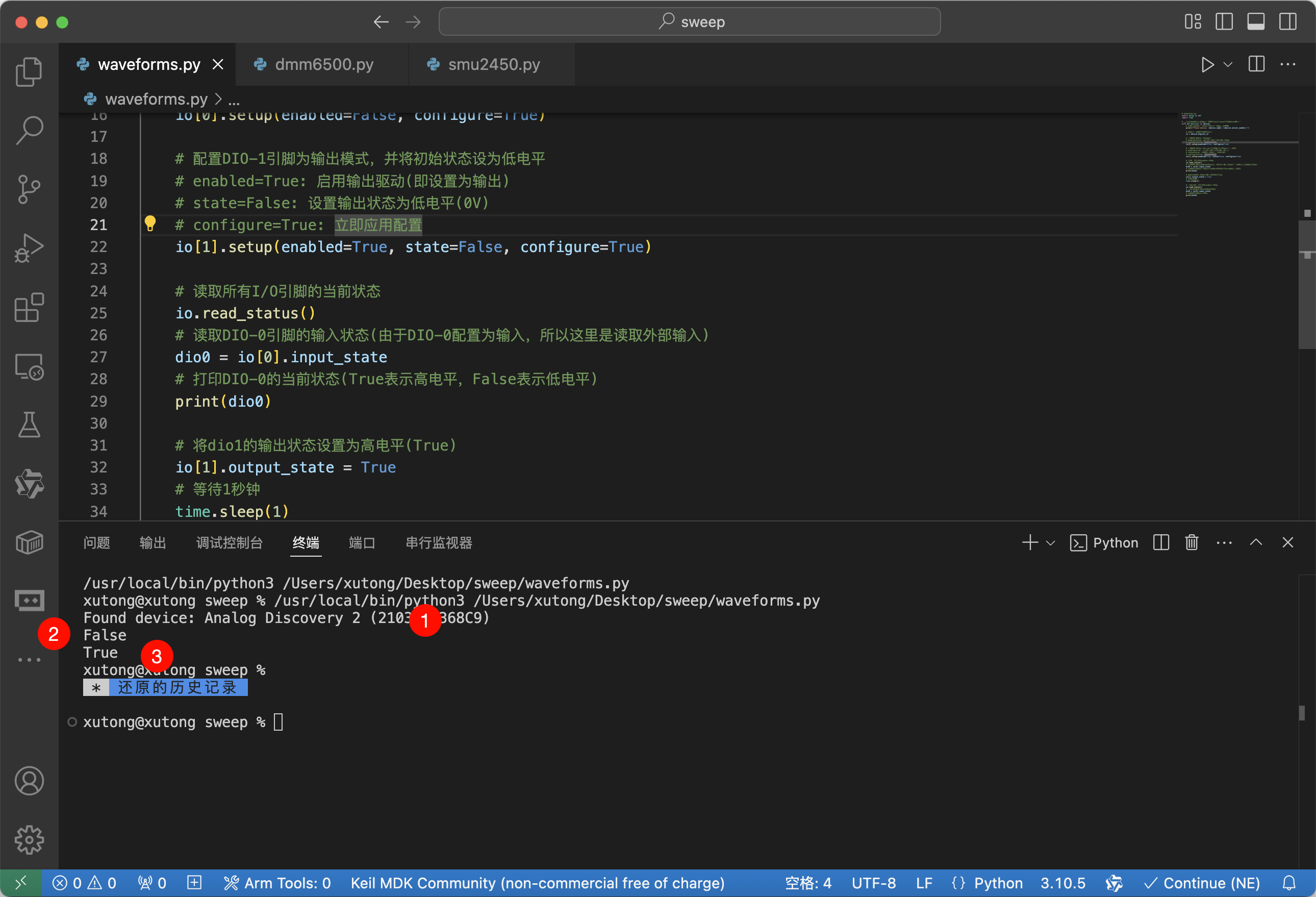Switch to the dmm6500.py tab
1316x897 pixels.
click(323, 65)
